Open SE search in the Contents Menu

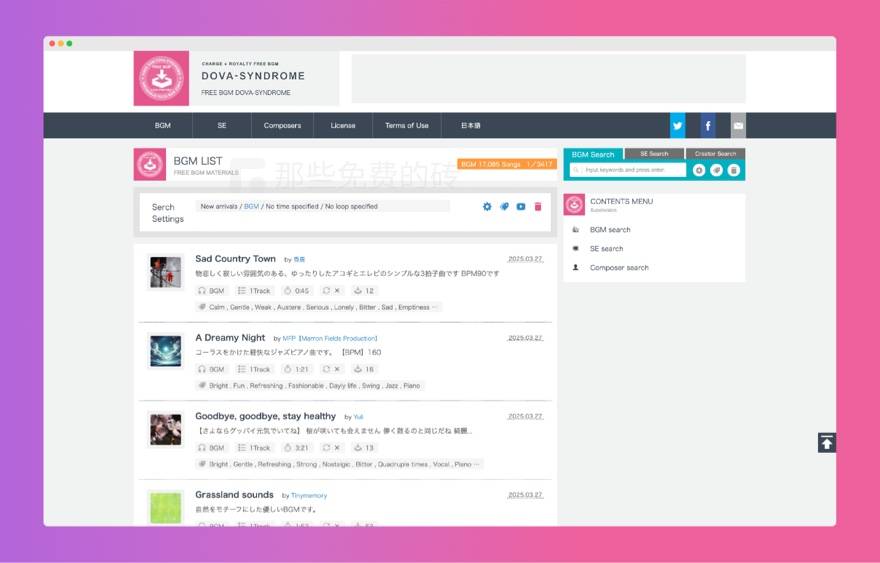[x=606, y=249]
